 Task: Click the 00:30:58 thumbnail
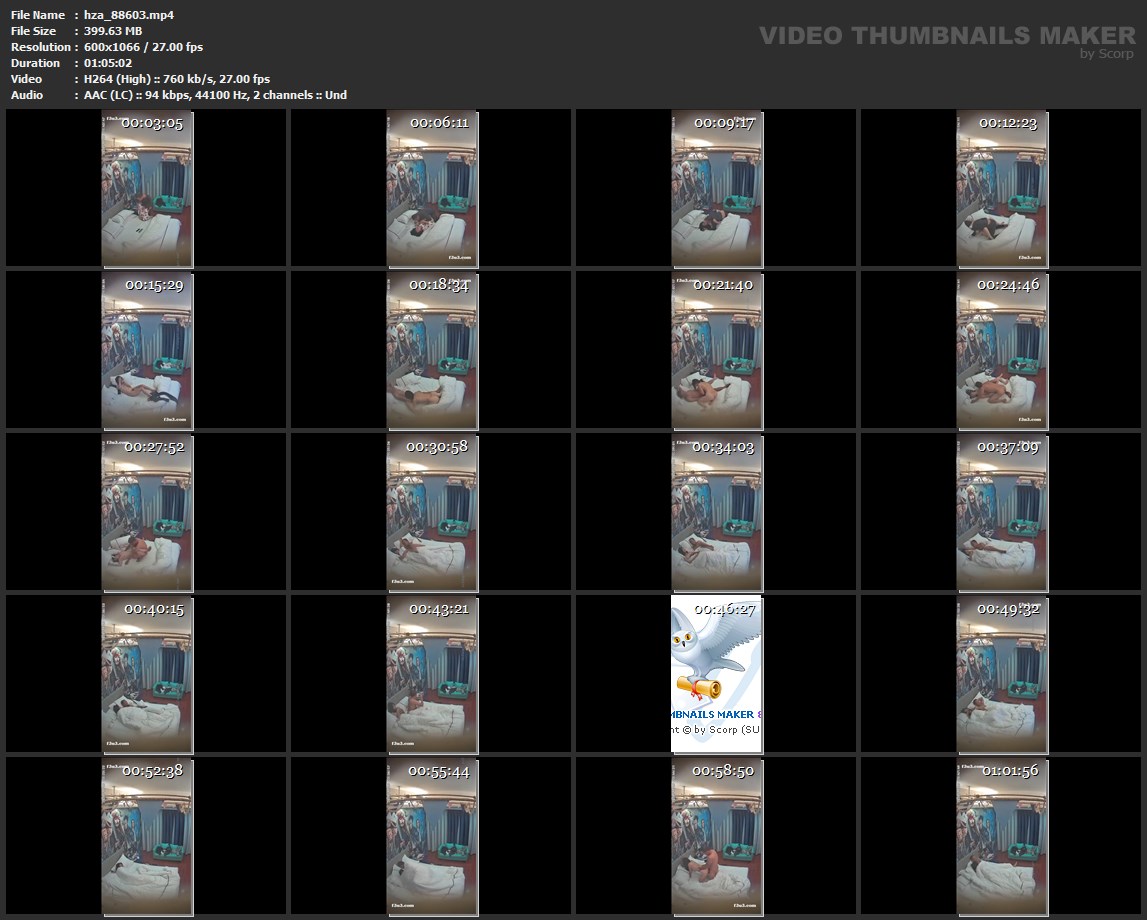point(432,513)
